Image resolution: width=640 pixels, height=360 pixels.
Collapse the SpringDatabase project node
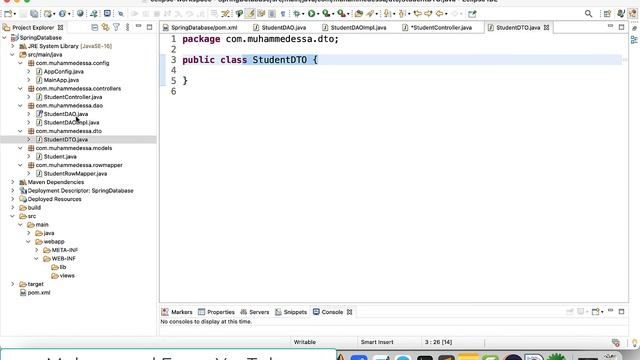pyautogui.click(x=4, y=38)
